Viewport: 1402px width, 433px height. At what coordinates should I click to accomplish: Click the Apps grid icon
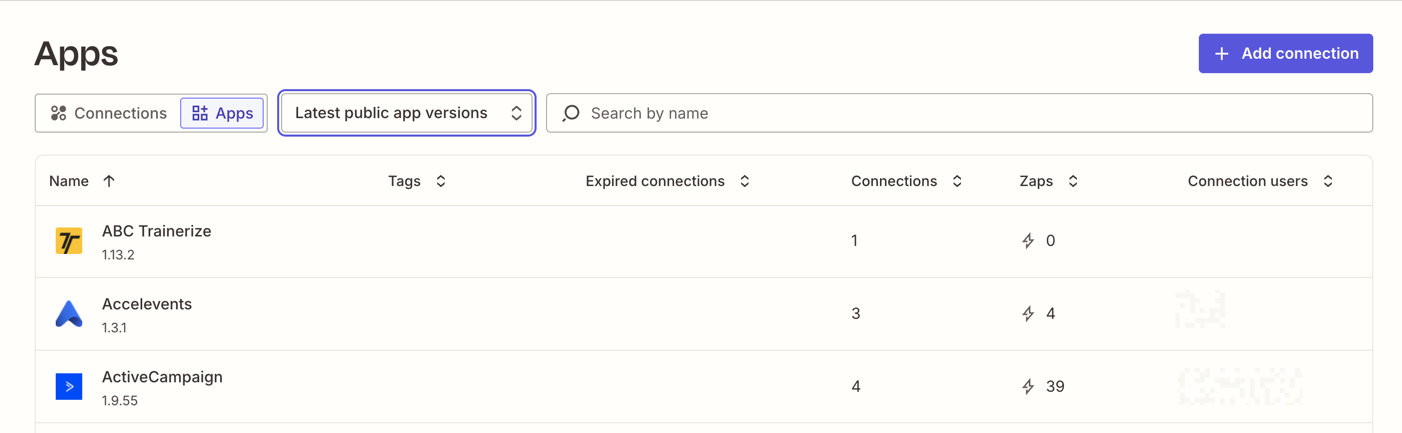200,113
